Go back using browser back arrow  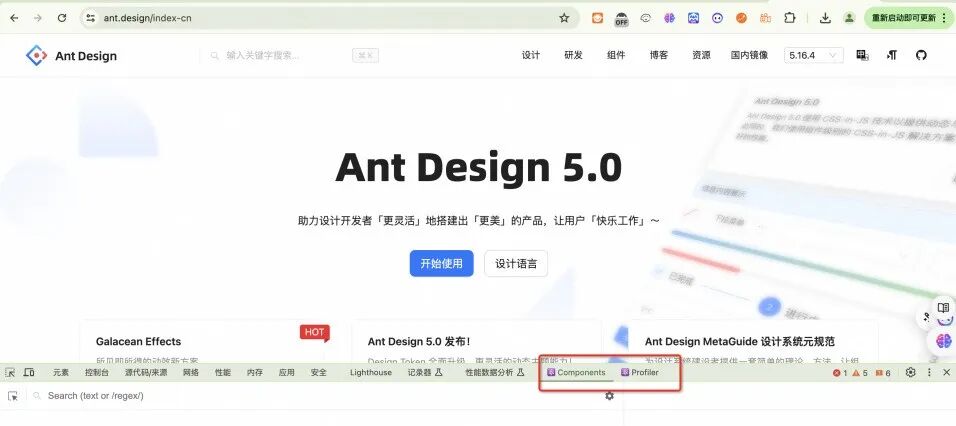pos(14,18)
